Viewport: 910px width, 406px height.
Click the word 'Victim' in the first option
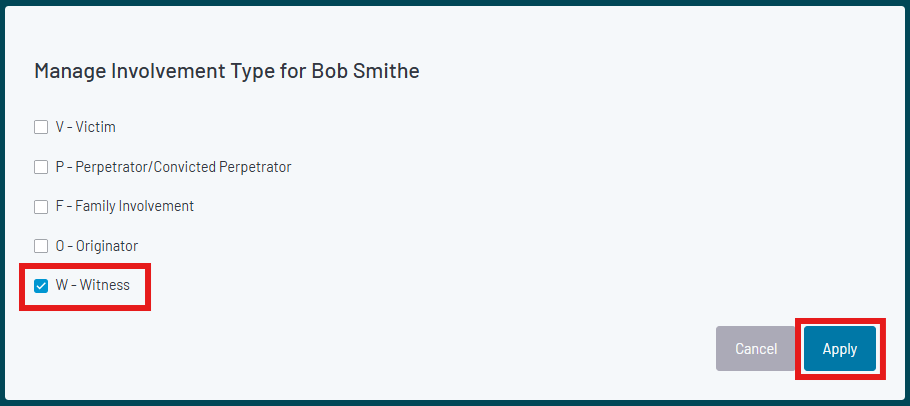coord(96,127)
